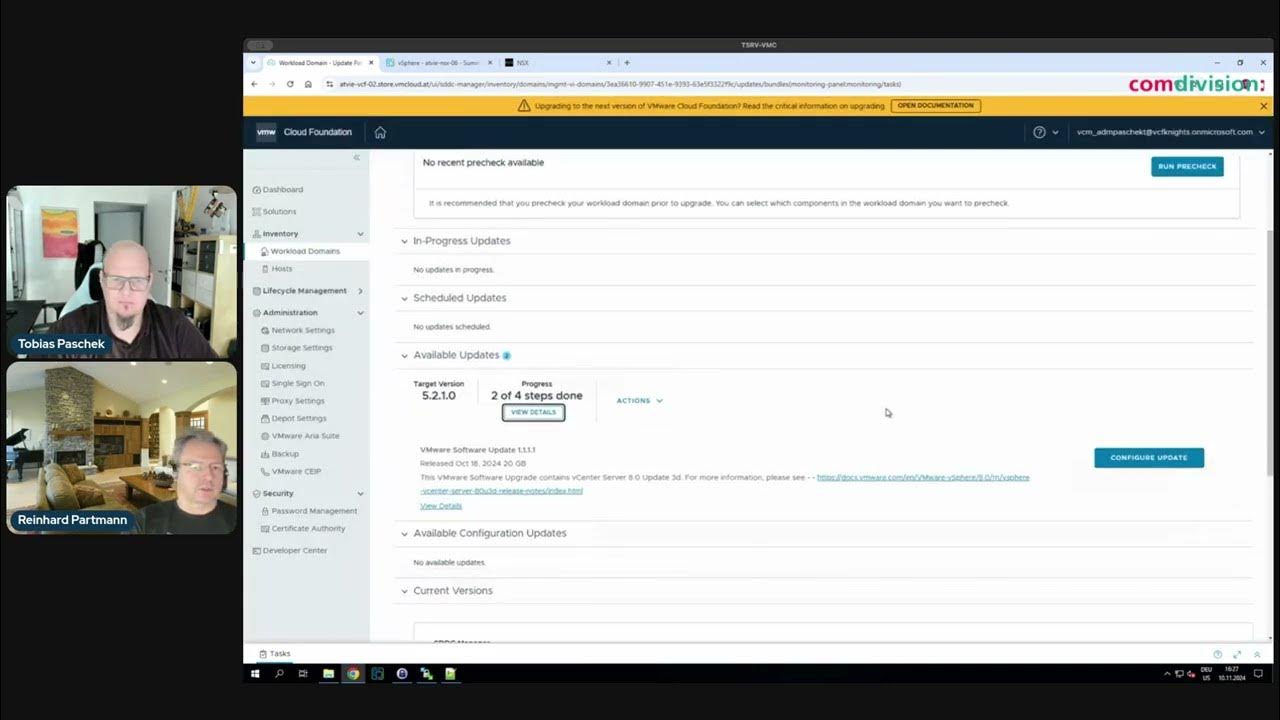Image resolution: width=1280 pixels, height=720 pixels.
Task: Open File Explorer from the taskbar
Action: [328, 674]
